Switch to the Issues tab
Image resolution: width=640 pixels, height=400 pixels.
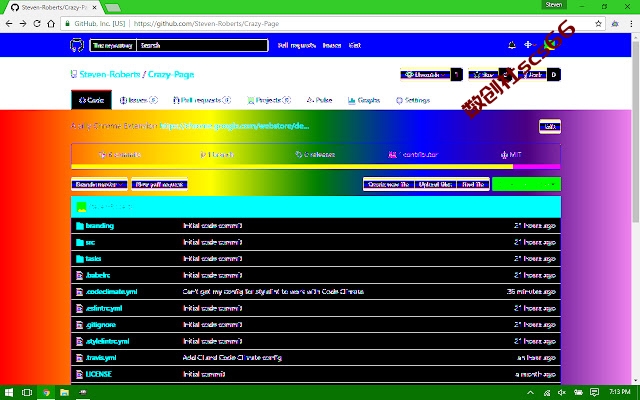pyautogui.click(x=139, y=100)
